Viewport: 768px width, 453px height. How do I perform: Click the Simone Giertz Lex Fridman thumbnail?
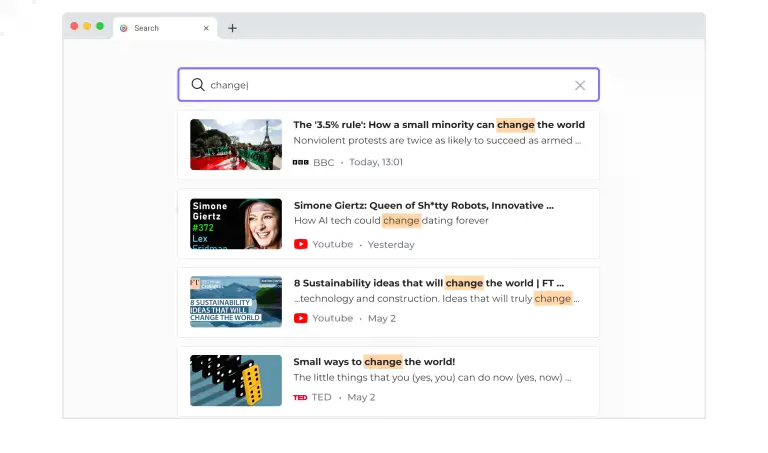(x=236, y=223)
